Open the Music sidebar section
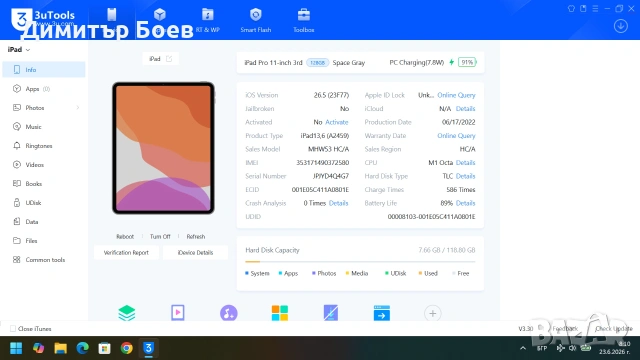Screen dimensions: 640x360 point(44,127)
